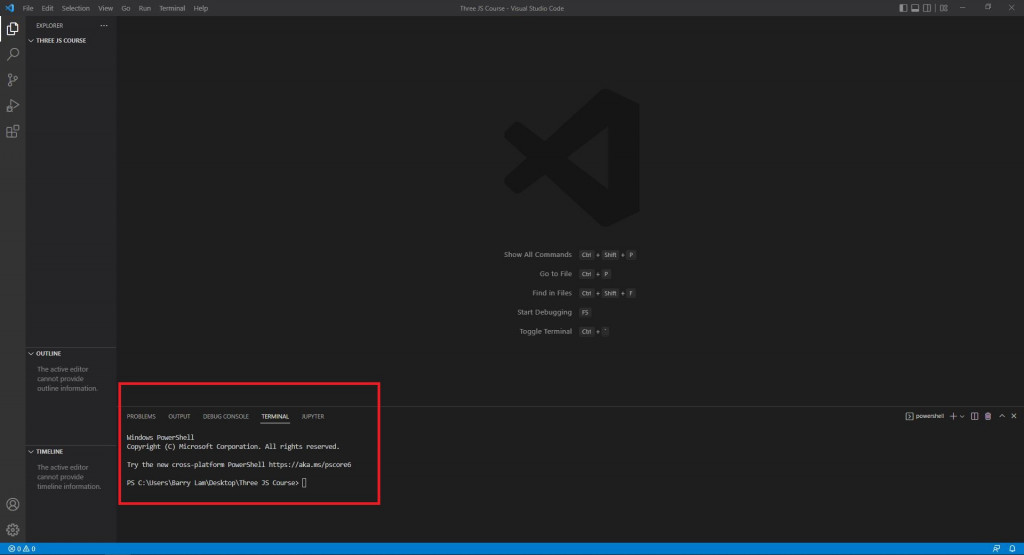Click the Find in Files shortcut hint
The width and height of the screenshot is (1024, 555).
[x=583, y=293]
